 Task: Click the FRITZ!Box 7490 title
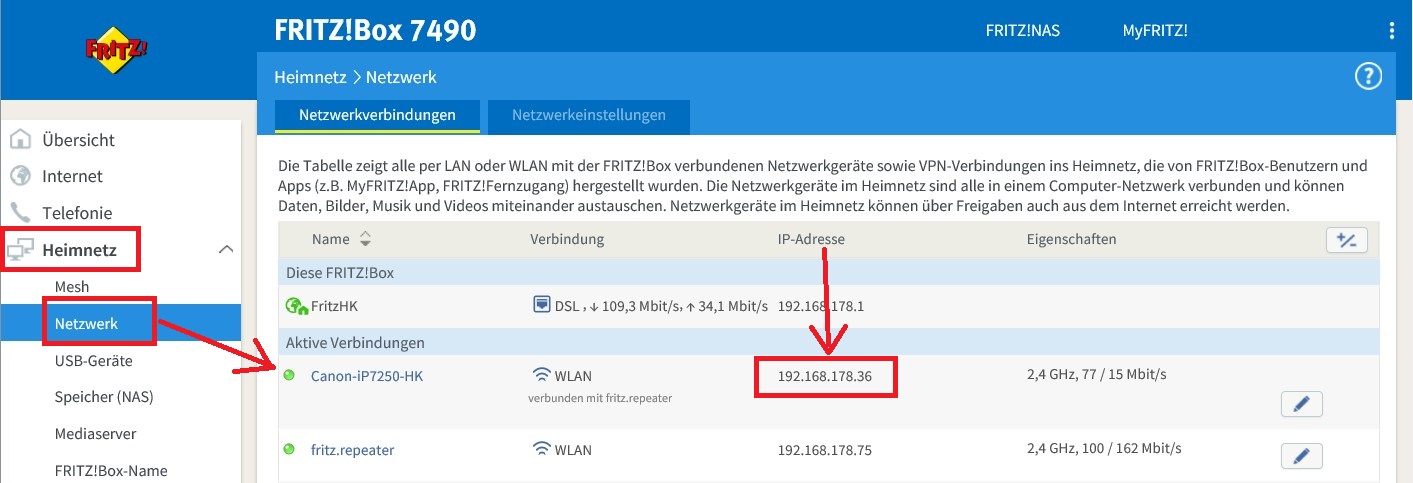pos(375,31)
